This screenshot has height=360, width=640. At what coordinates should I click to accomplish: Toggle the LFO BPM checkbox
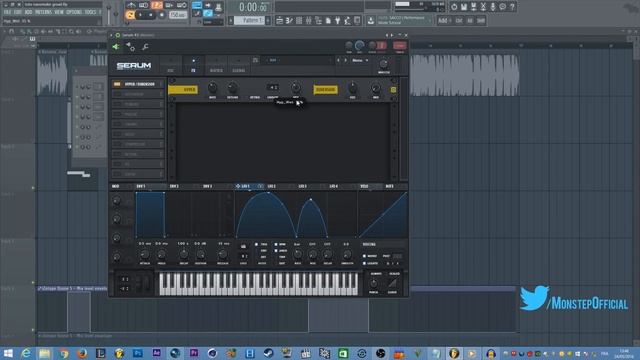[x=276, y=244]
